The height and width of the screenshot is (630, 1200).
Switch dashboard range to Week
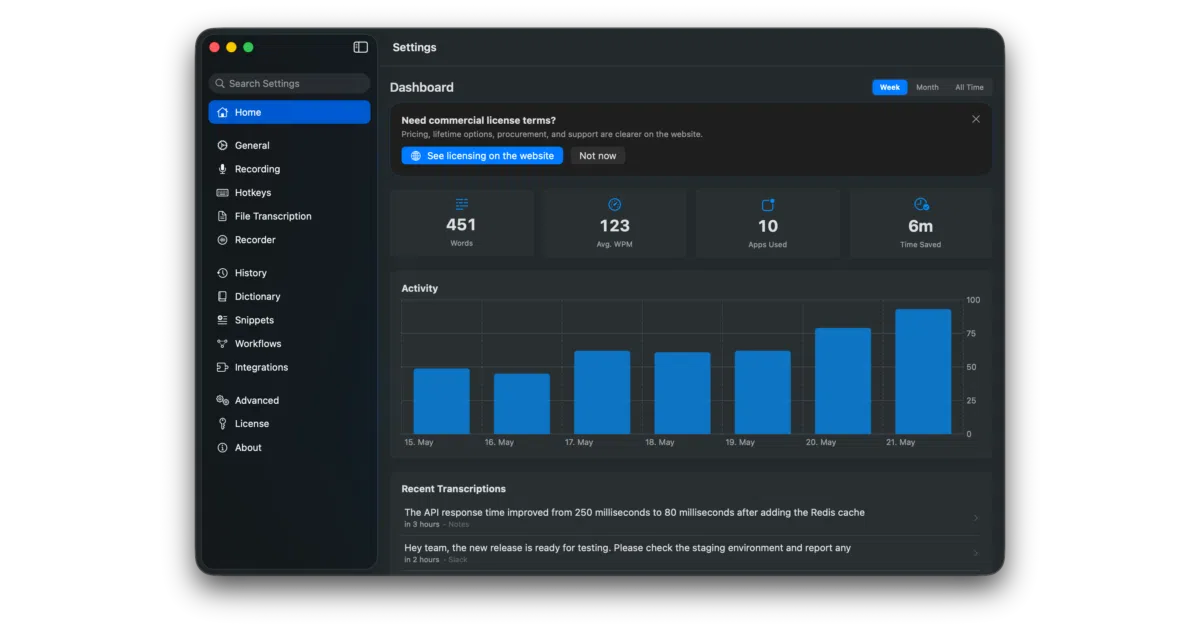click(889, 87)
